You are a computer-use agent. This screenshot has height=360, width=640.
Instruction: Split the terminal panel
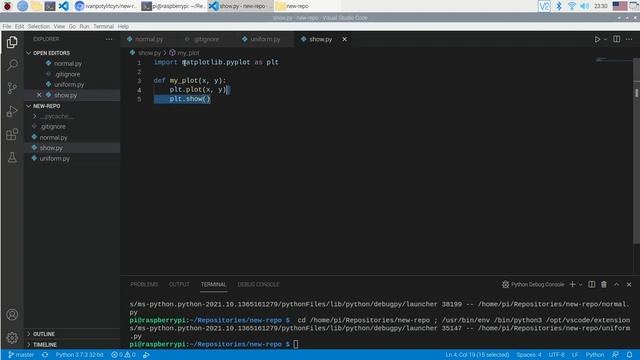pyautogui.click(x=591, y=284)
